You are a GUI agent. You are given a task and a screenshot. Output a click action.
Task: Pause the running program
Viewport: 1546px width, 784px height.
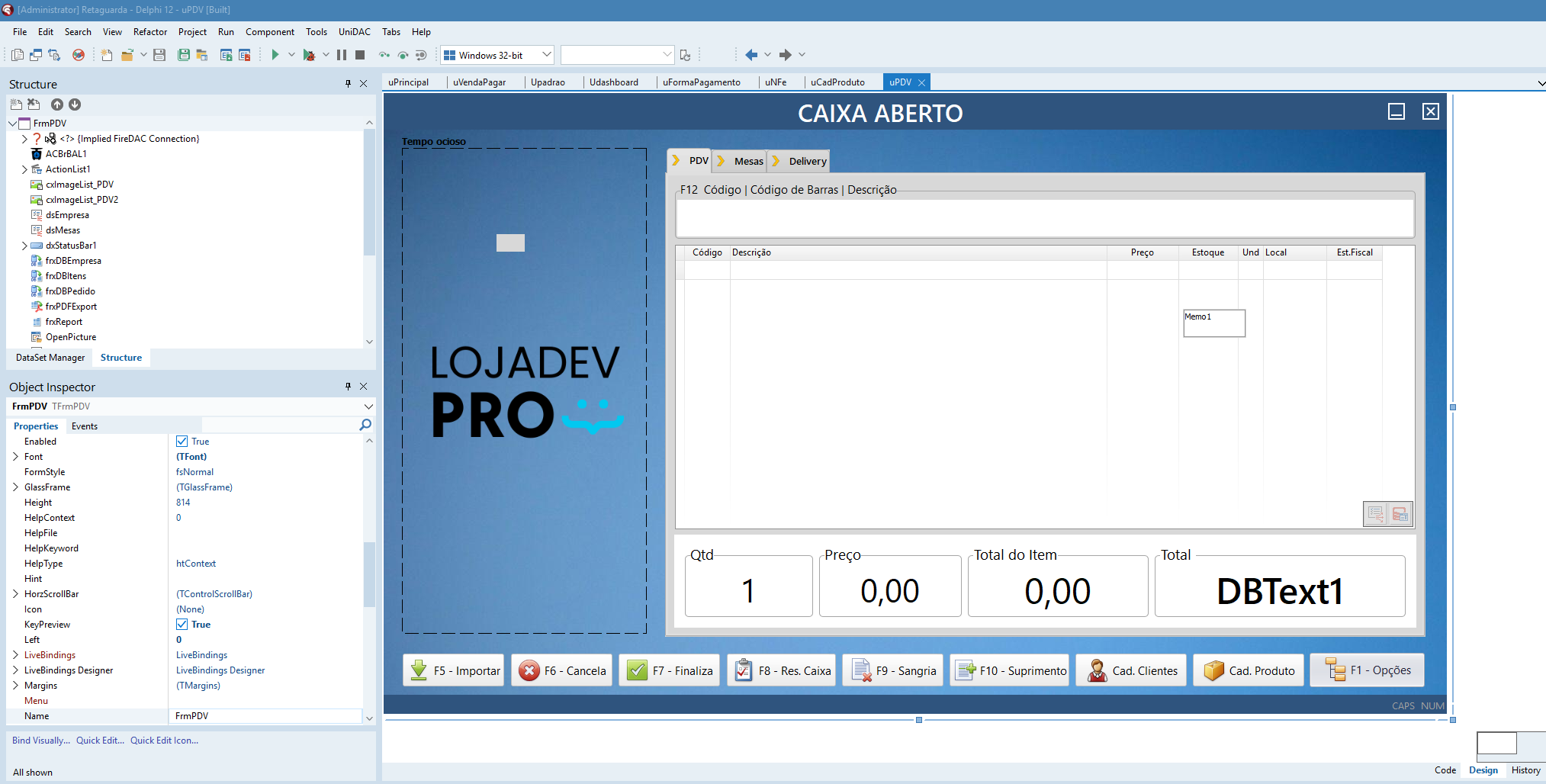coord(342,55)
